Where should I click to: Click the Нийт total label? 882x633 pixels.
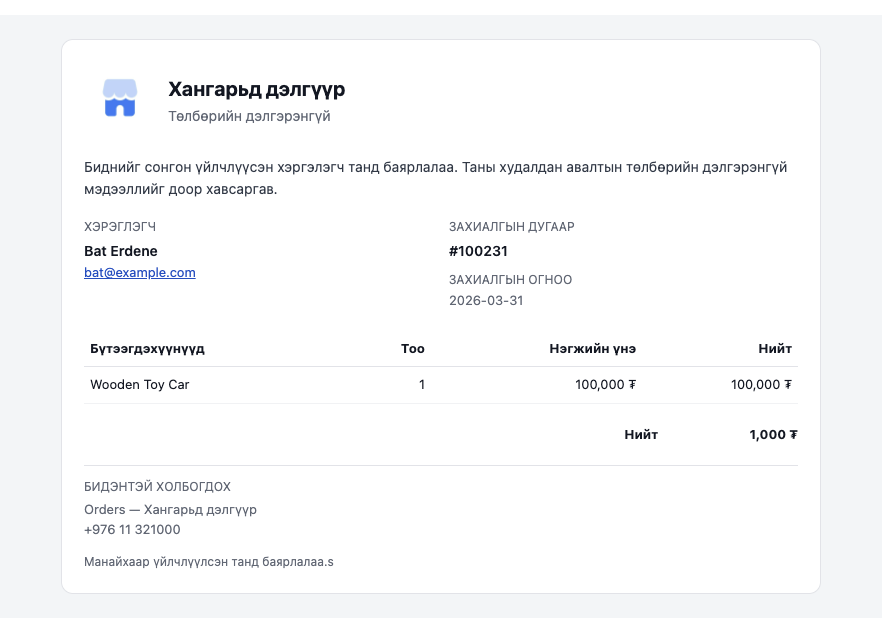coord(642,435)
